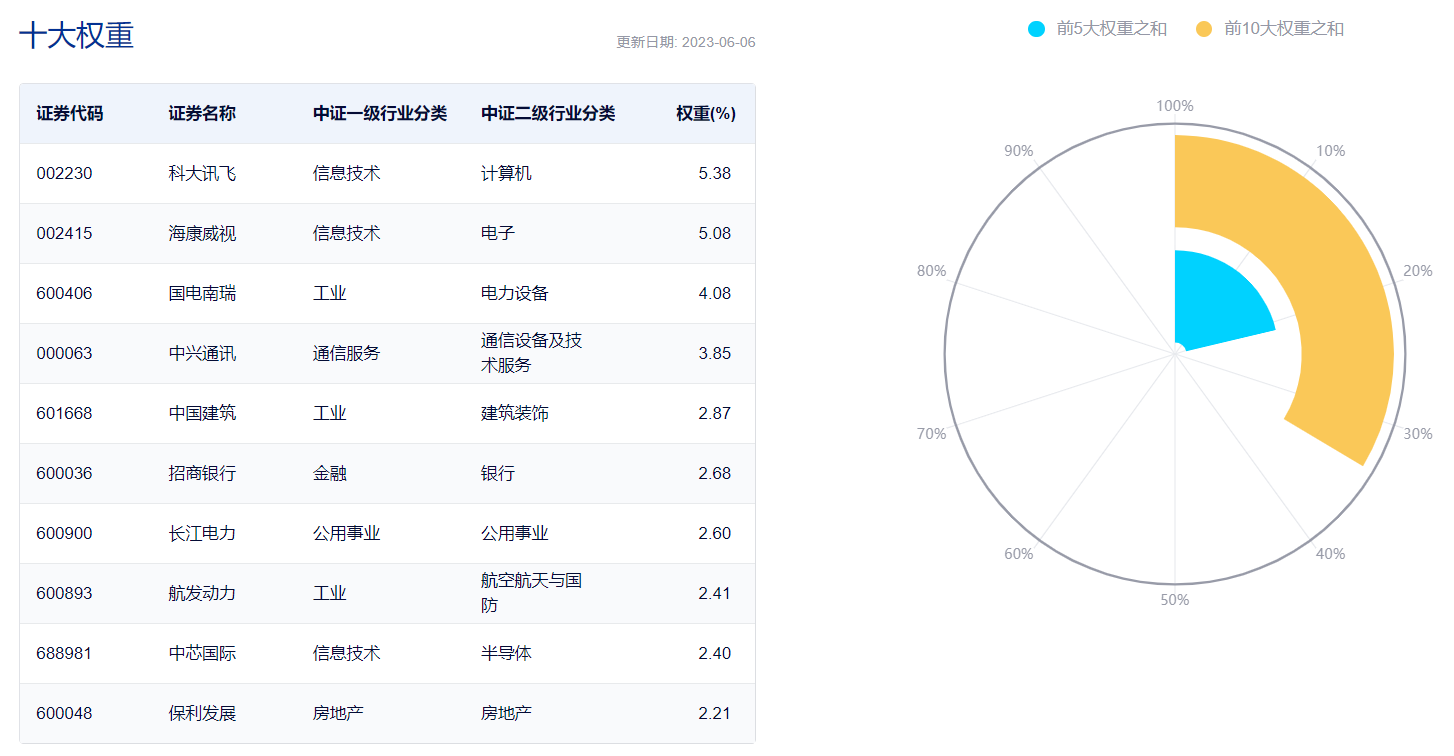
Task: Click weight value 5.08
Action: point(715,234)
